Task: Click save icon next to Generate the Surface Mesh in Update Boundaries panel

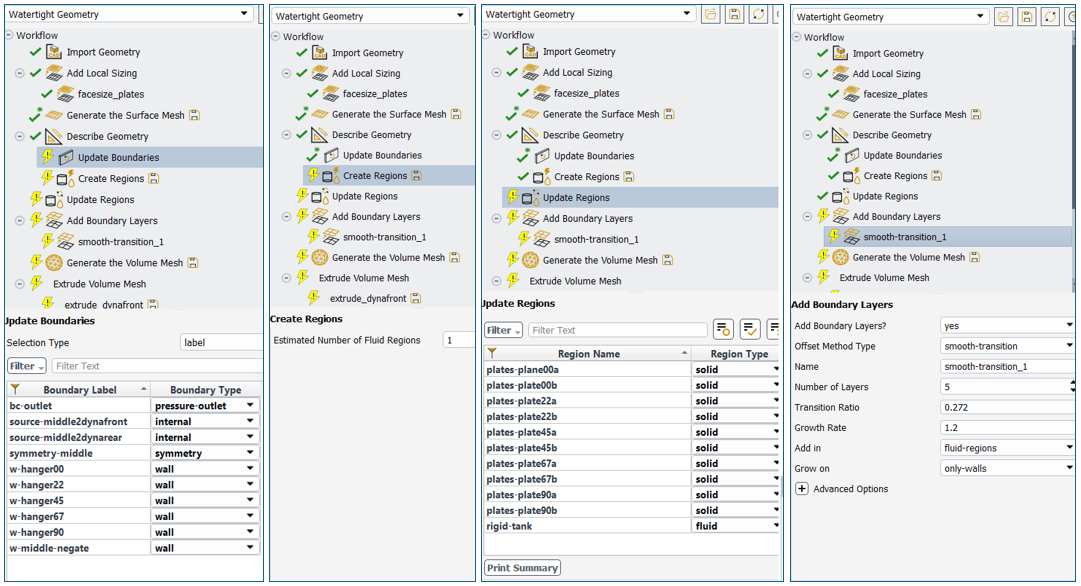Action: pos(194,115)
